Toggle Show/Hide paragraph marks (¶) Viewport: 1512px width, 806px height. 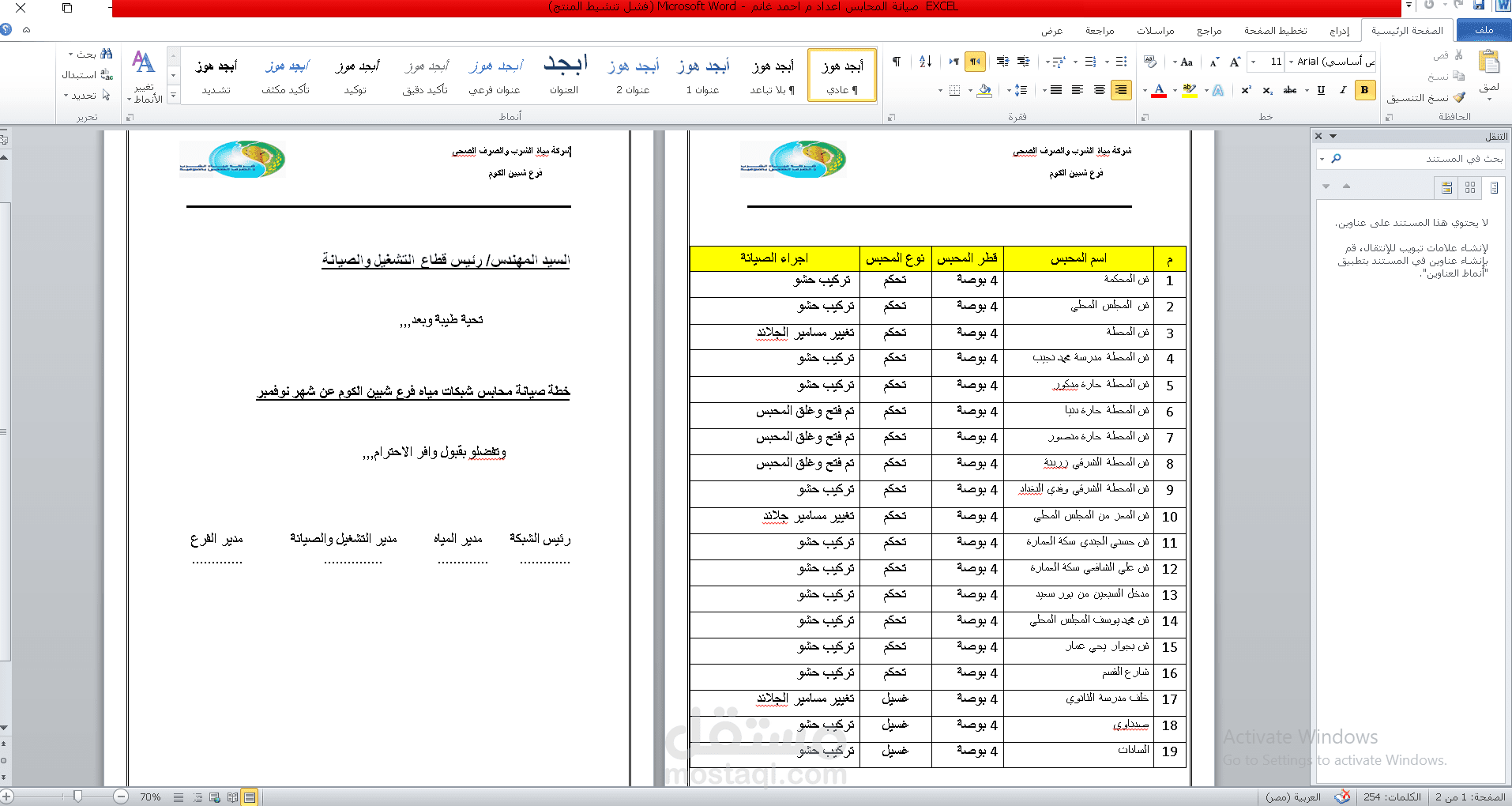coord(897,62)
